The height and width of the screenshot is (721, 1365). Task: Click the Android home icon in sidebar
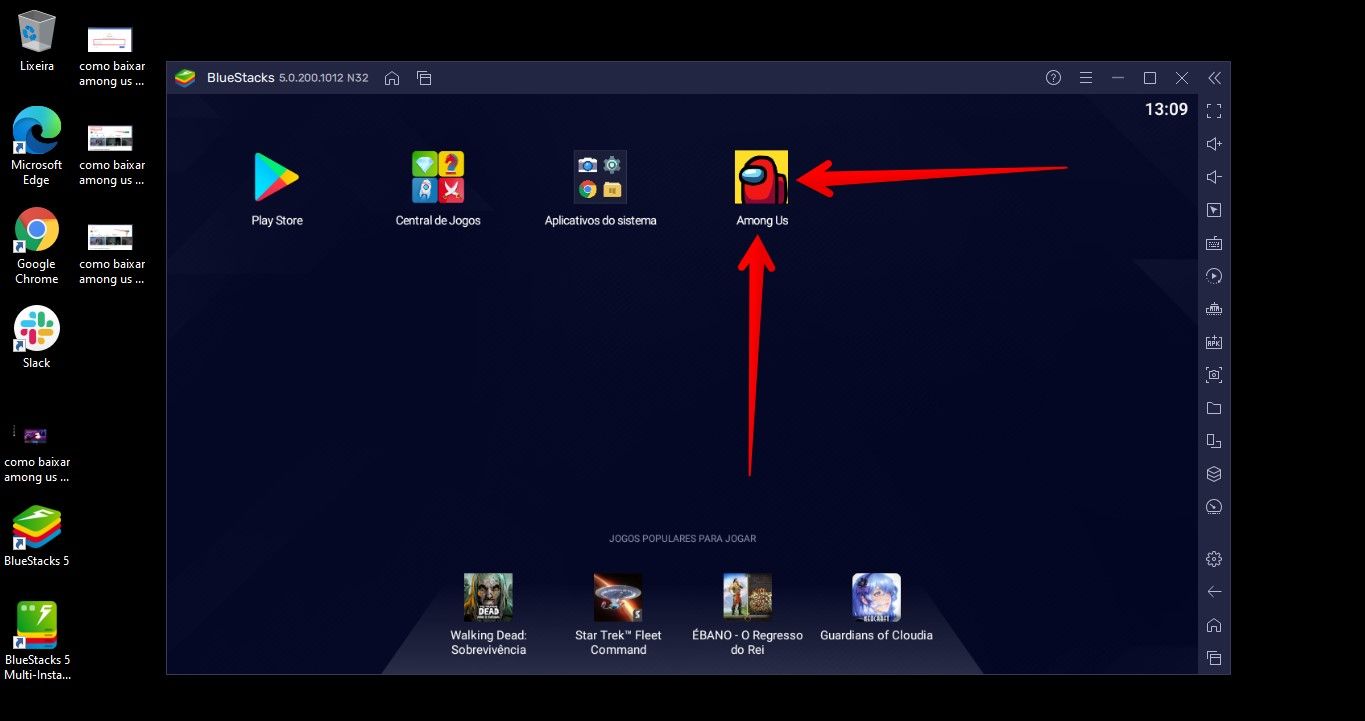pos(1214,625)
